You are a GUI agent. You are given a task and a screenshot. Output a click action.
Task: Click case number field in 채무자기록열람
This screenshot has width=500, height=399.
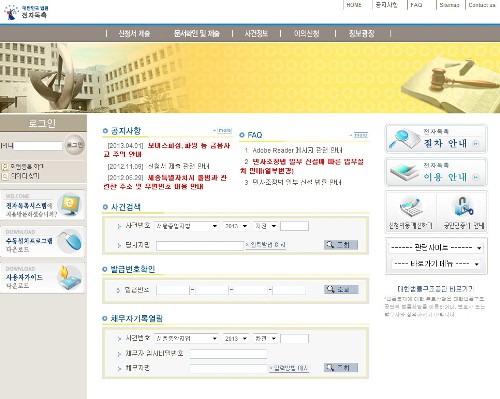click(x=295, y=338)
